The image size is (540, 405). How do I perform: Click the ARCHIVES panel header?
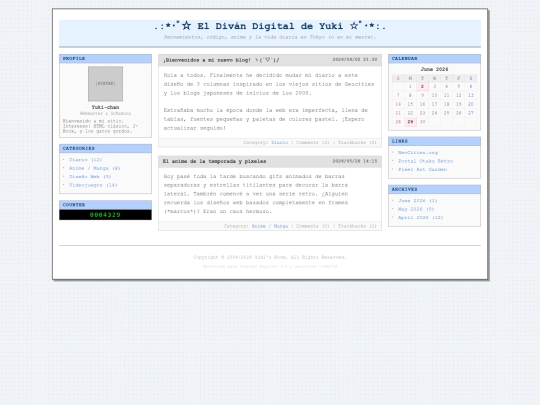click(x=434, y=189)
